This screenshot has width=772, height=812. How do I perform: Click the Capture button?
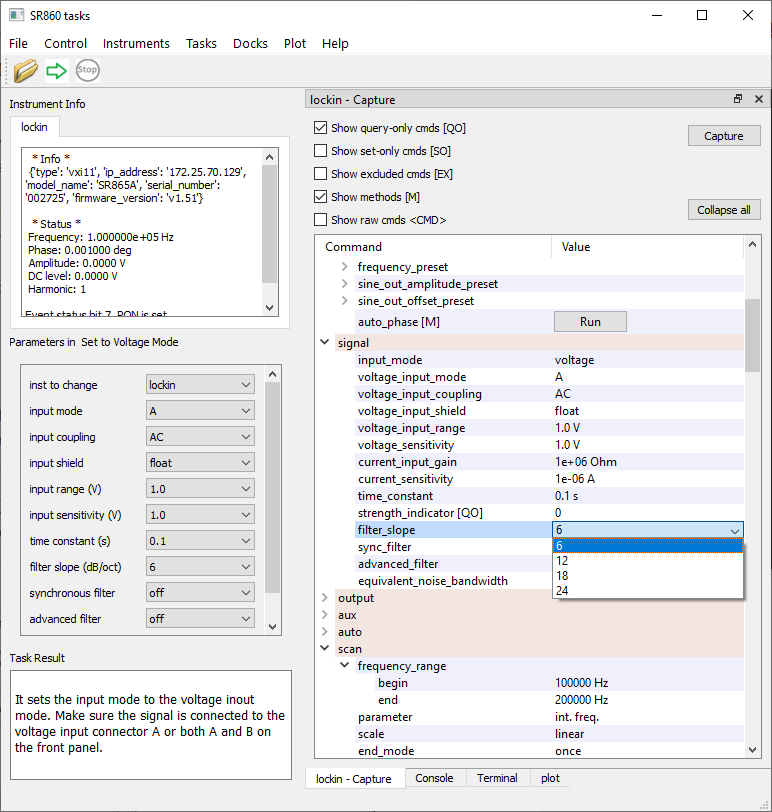coord(724,136)
